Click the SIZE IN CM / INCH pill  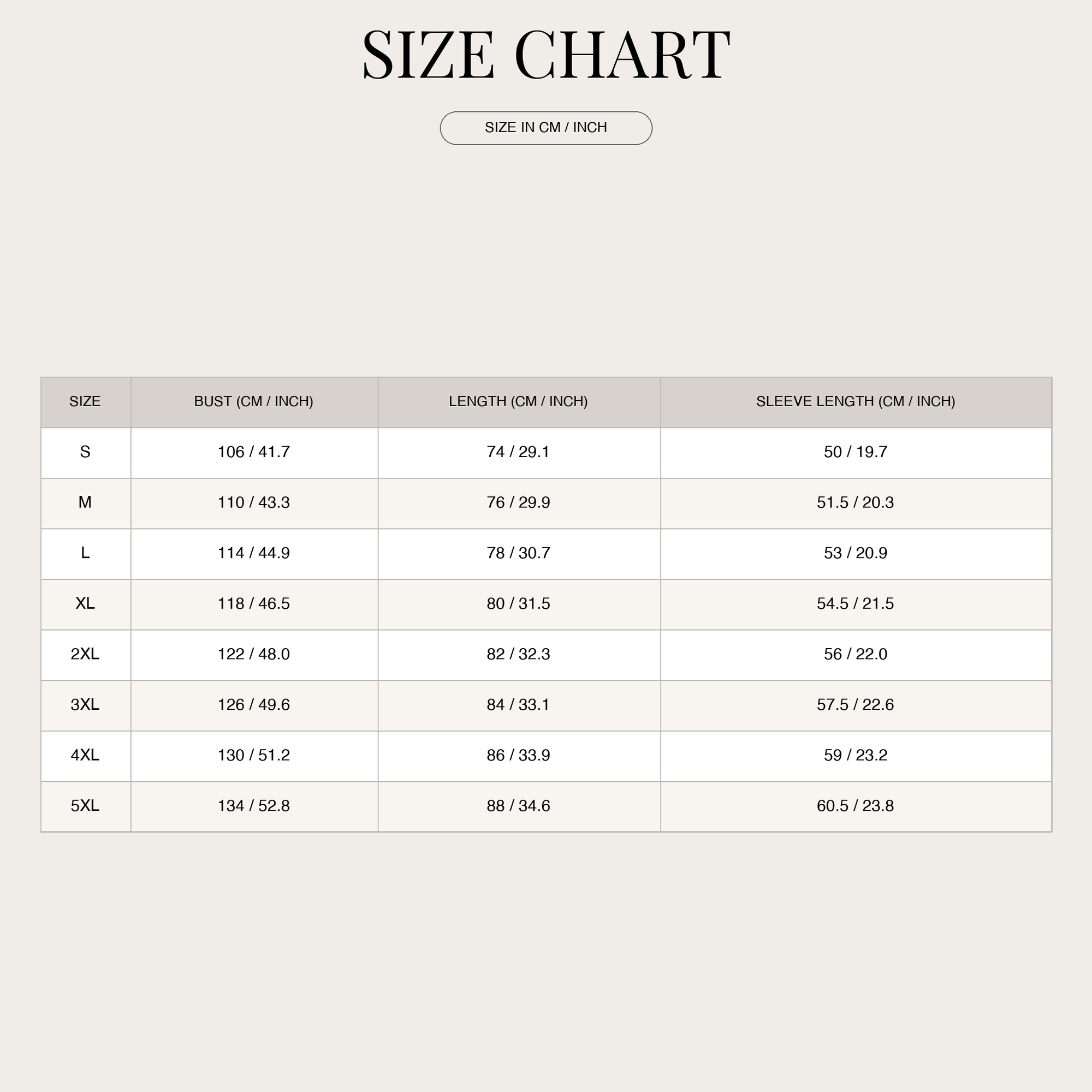pos(546,128)
